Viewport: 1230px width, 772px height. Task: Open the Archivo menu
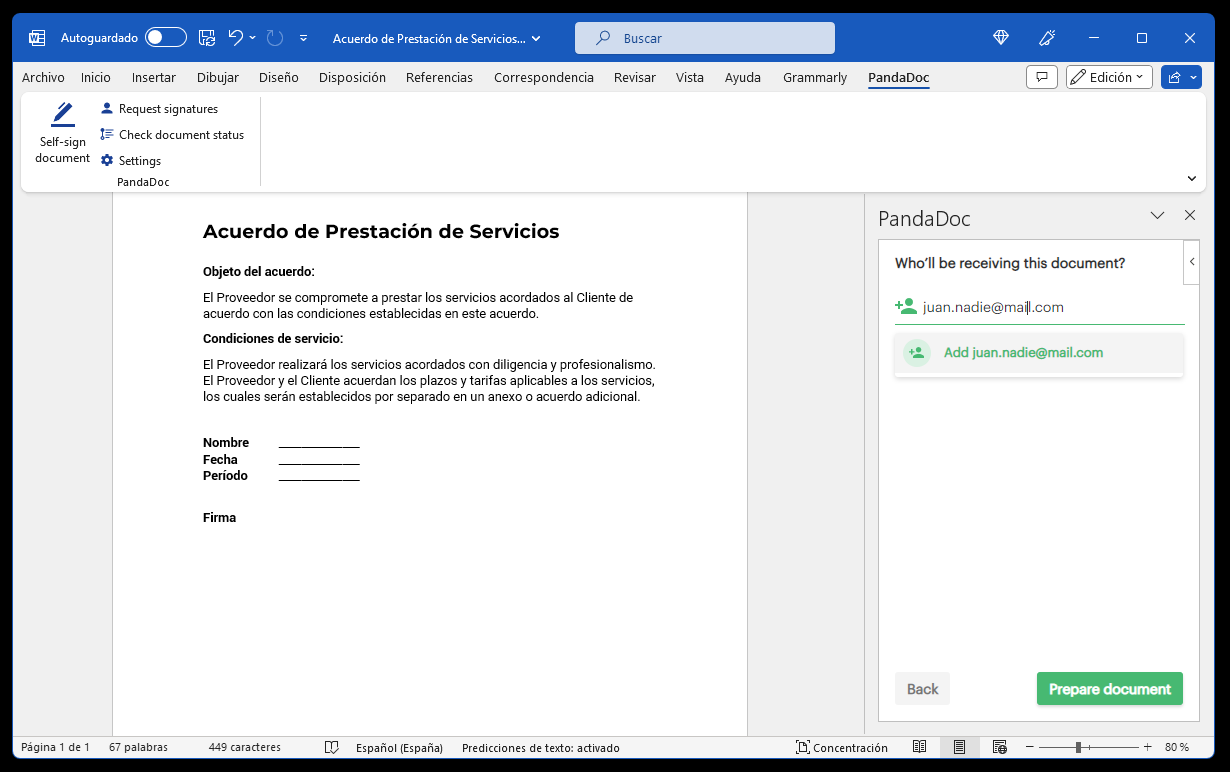pos(43,77)
